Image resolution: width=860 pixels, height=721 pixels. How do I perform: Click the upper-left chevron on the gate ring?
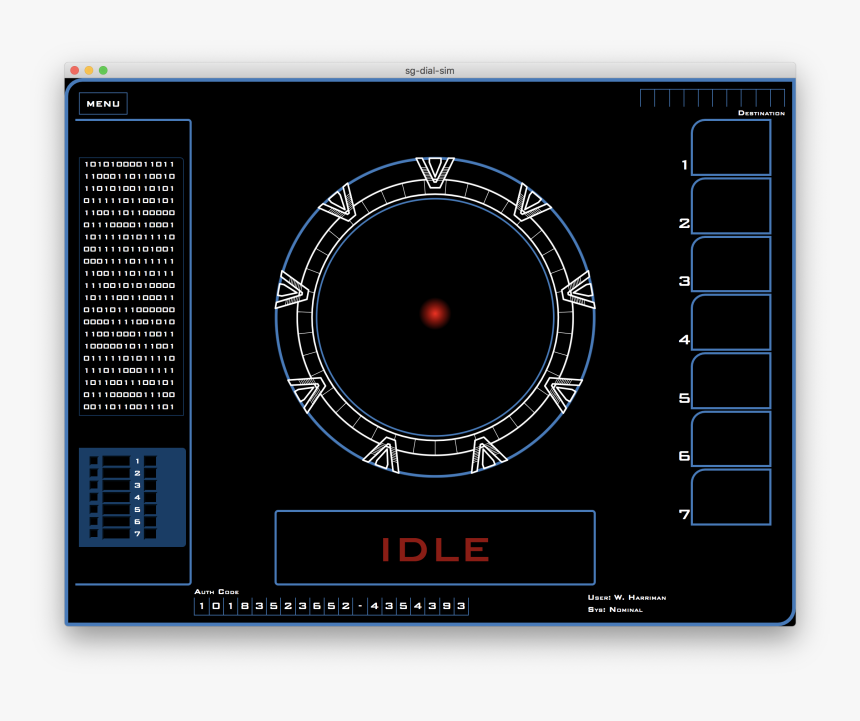[340, 203]
